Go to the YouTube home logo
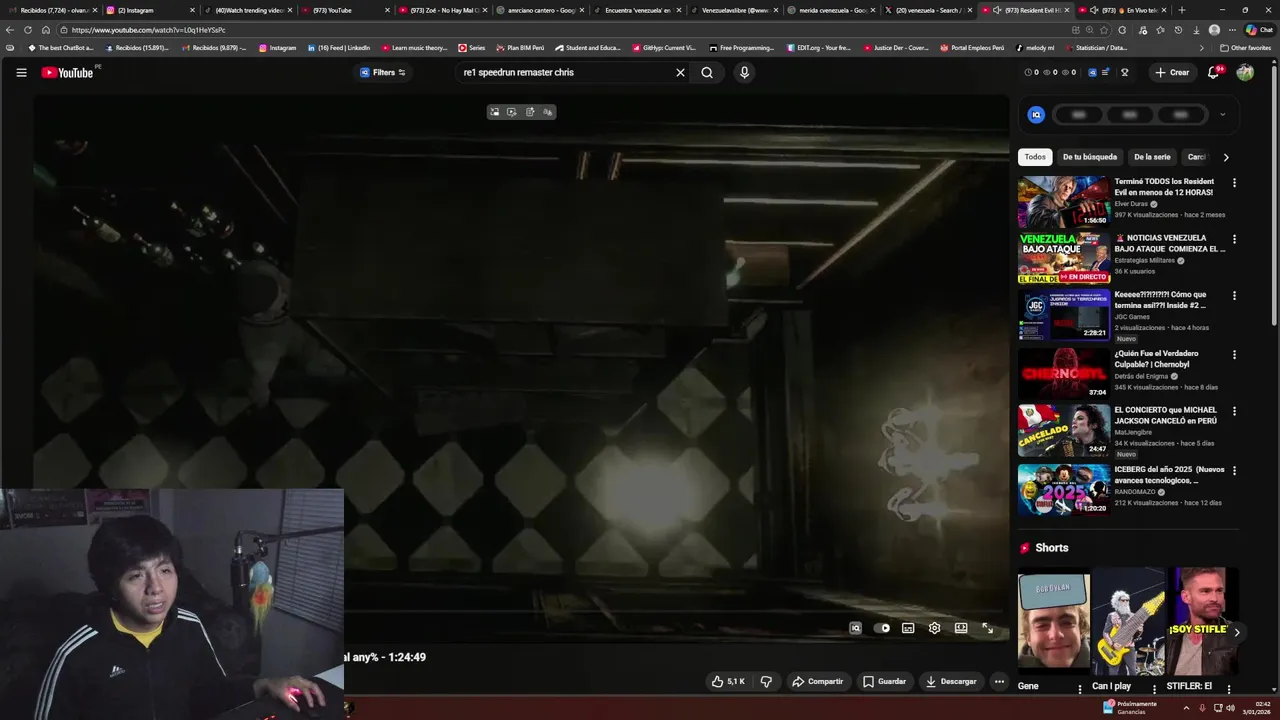1280x720 pixels. [x=67, y=72]
